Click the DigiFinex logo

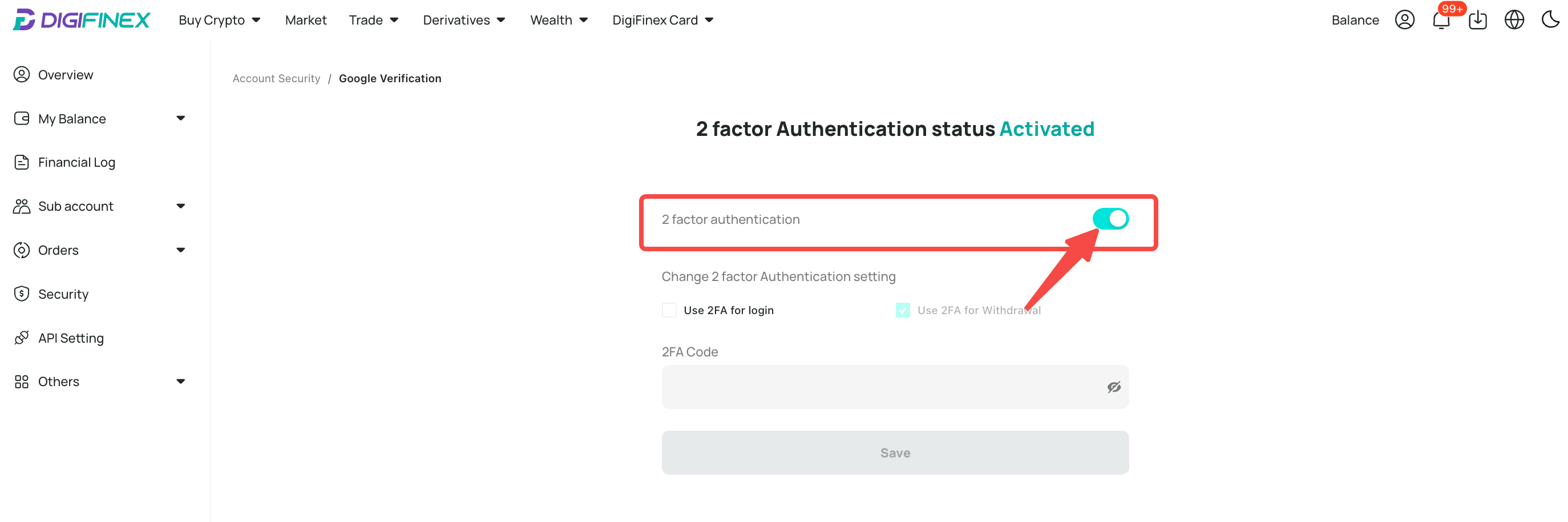pyautogui.click(x=81, y=19)
